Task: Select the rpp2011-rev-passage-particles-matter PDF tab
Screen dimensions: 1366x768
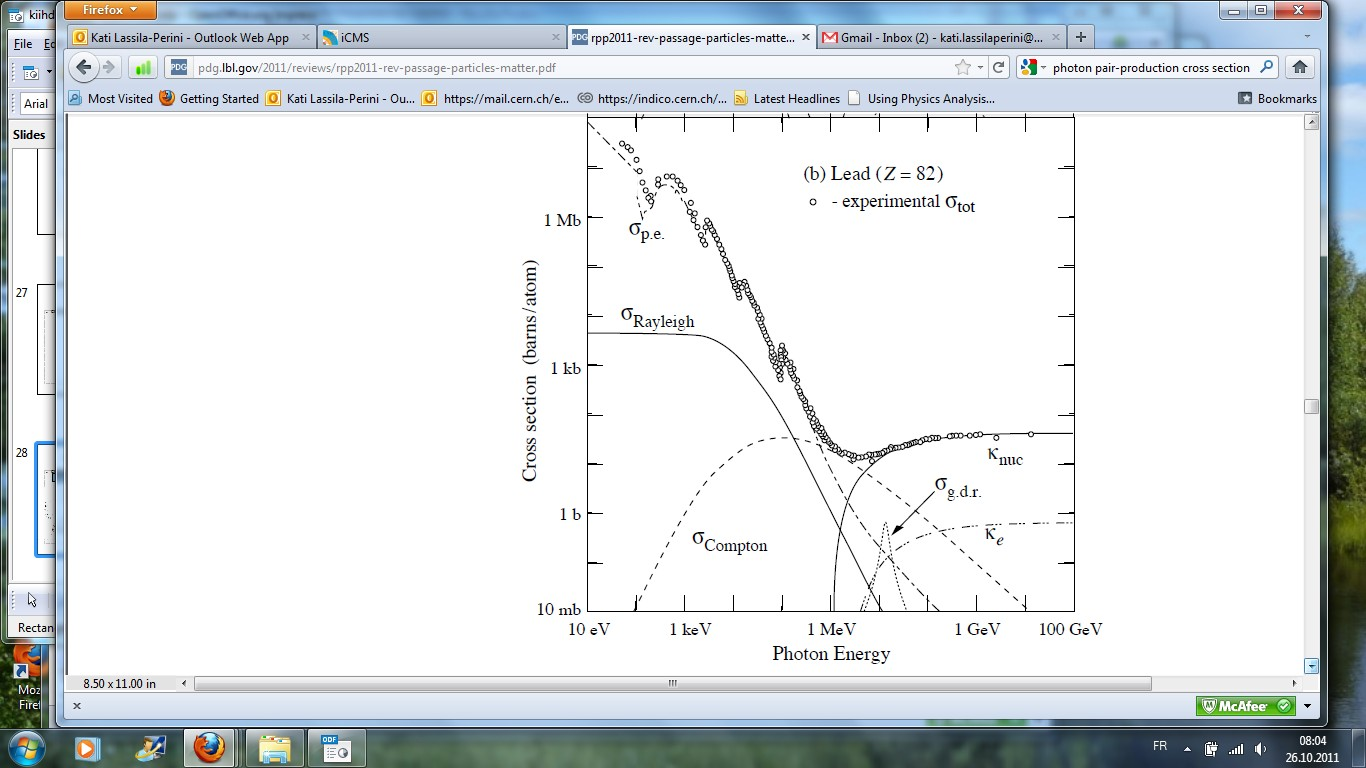Action: [x=692, y=37]
